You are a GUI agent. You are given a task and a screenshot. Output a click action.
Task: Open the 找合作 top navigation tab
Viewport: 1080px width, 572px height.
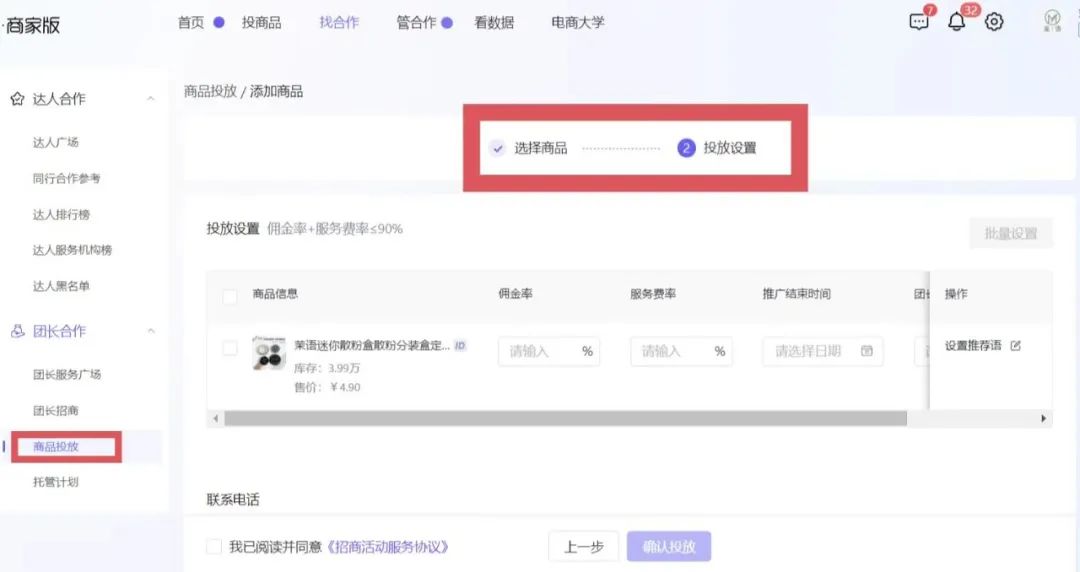(339, 23)
